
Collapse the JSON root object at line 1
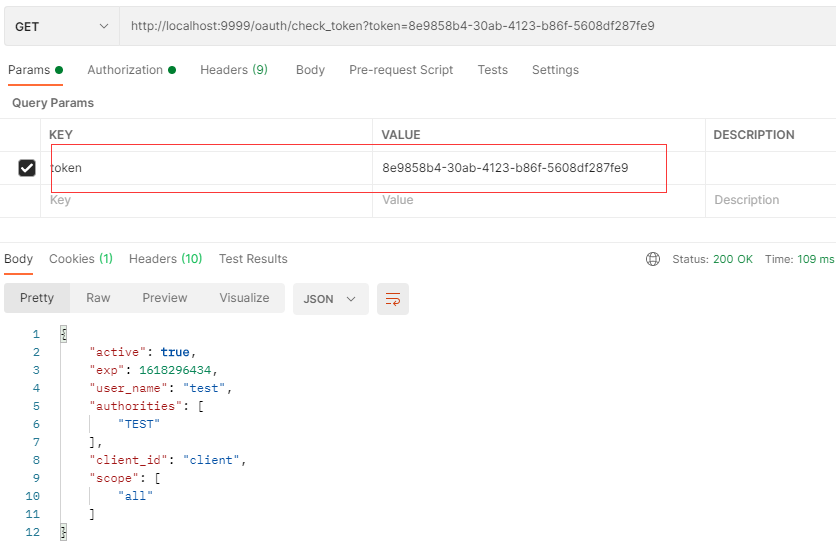(x=63, y=334)
